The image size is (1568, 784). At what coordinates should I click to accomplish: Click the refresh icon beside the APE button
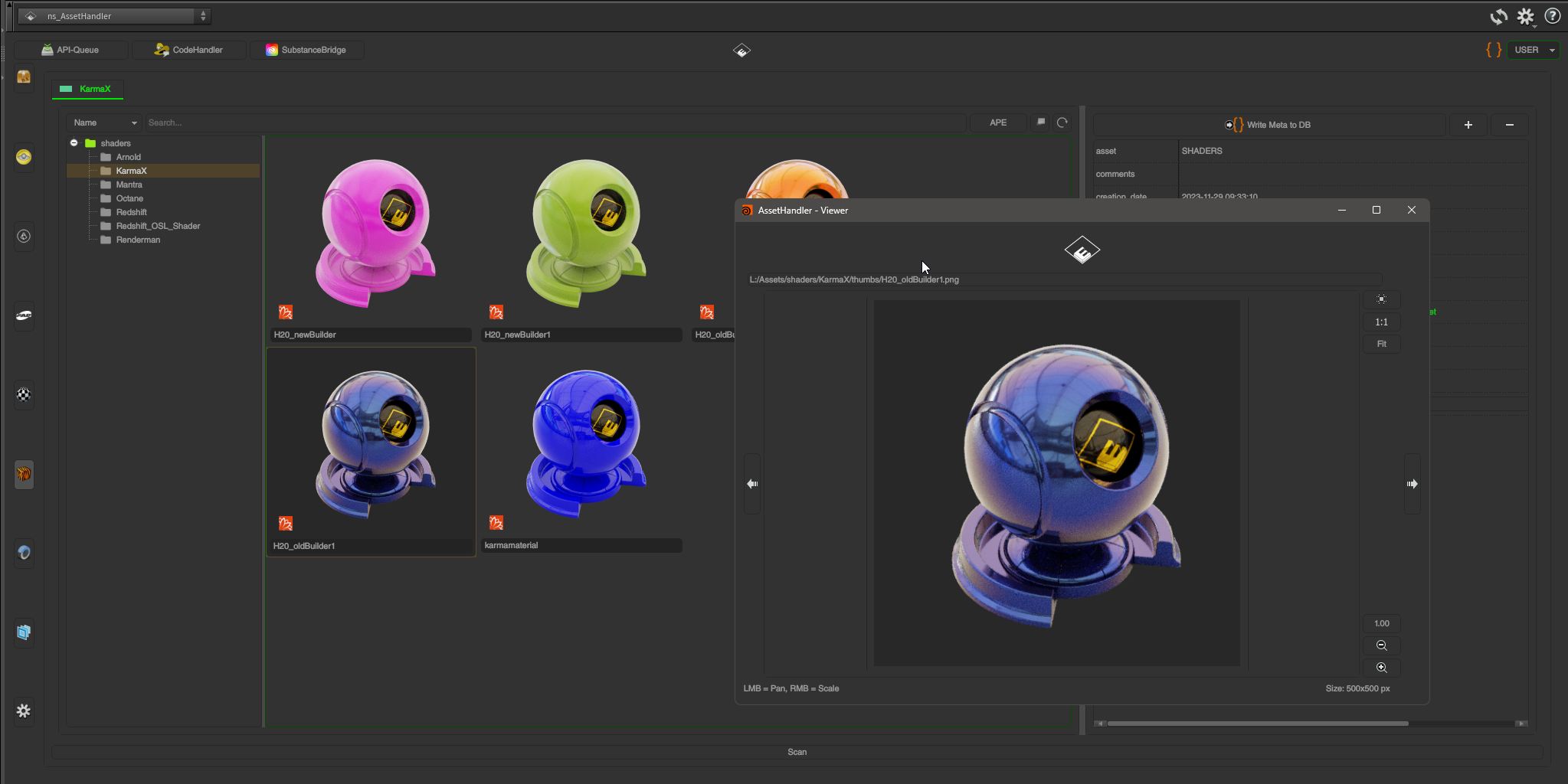pos(1062,122)
